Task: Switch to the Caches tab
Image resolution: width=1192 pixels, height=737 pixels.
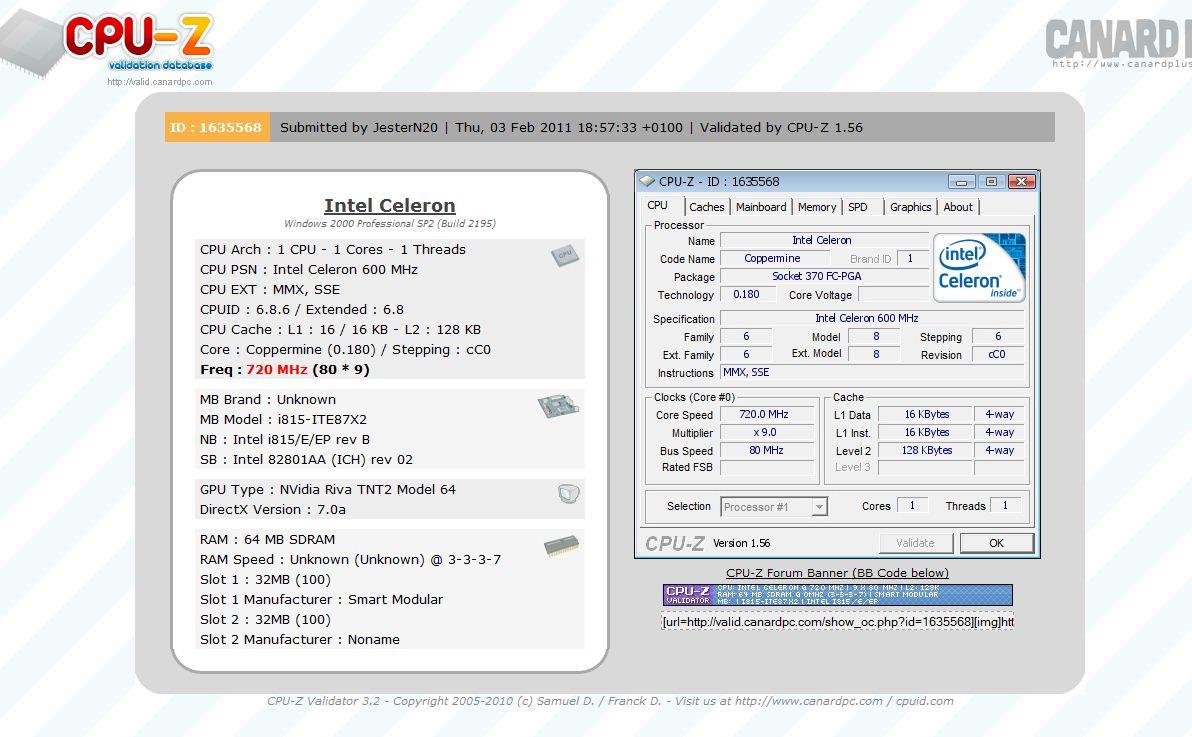Action: [706, 207]
